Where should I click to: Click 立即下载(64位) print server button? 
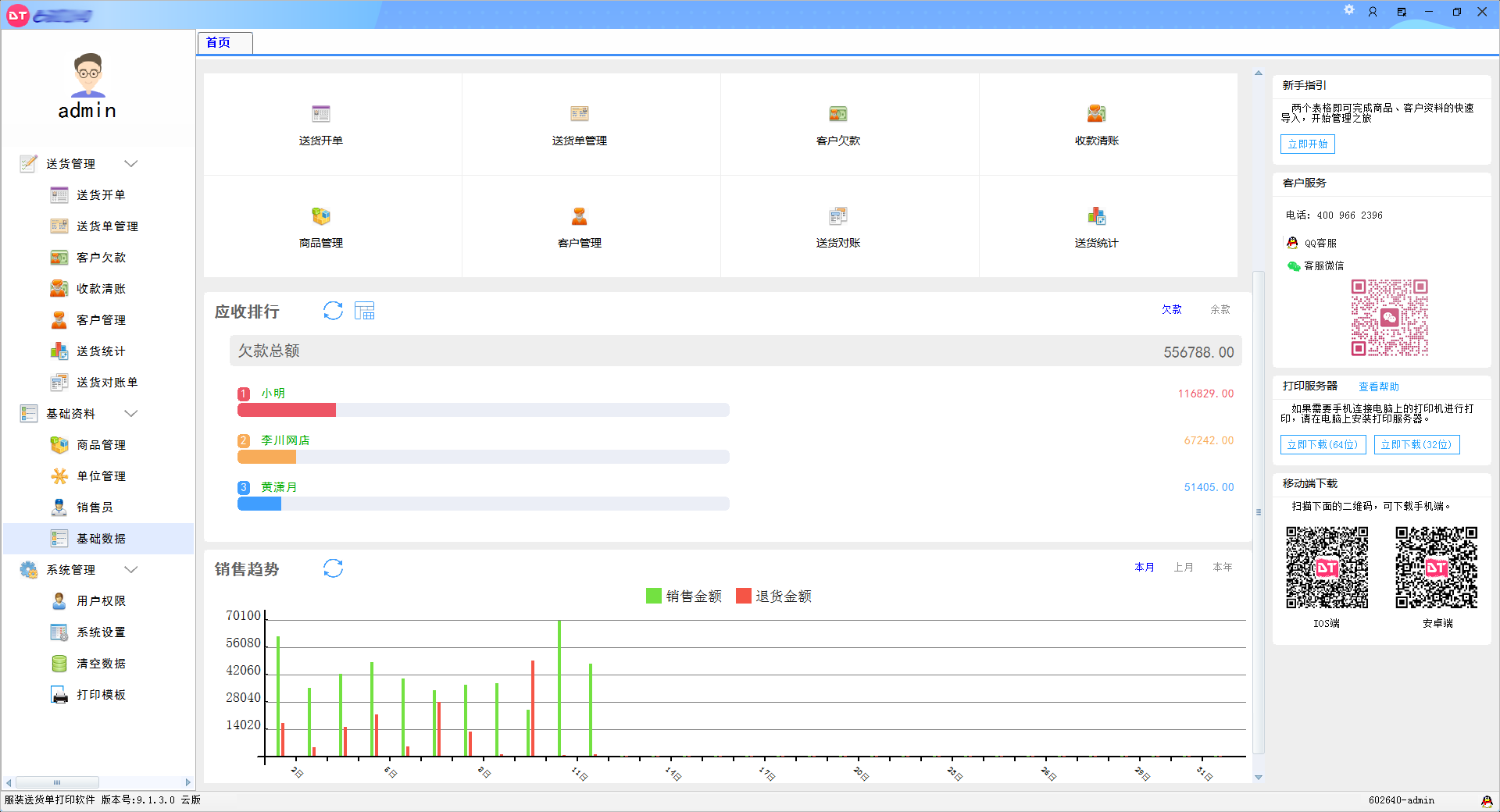click(1323, 445)
